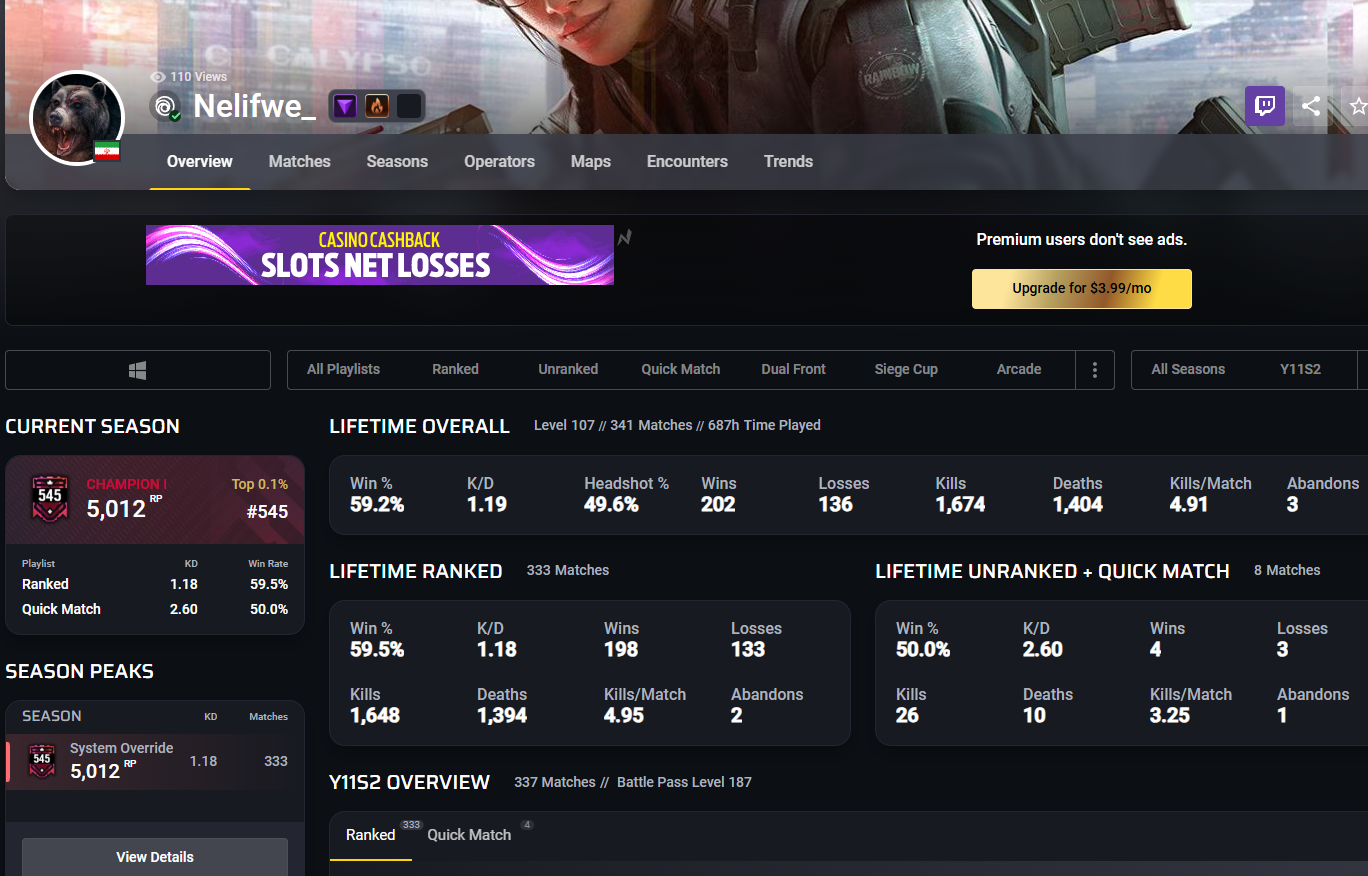Click the 2.60 K/D in Lifetime Unranked + Quick Match
This screenshot has height=876, width=1368.
1043,650
